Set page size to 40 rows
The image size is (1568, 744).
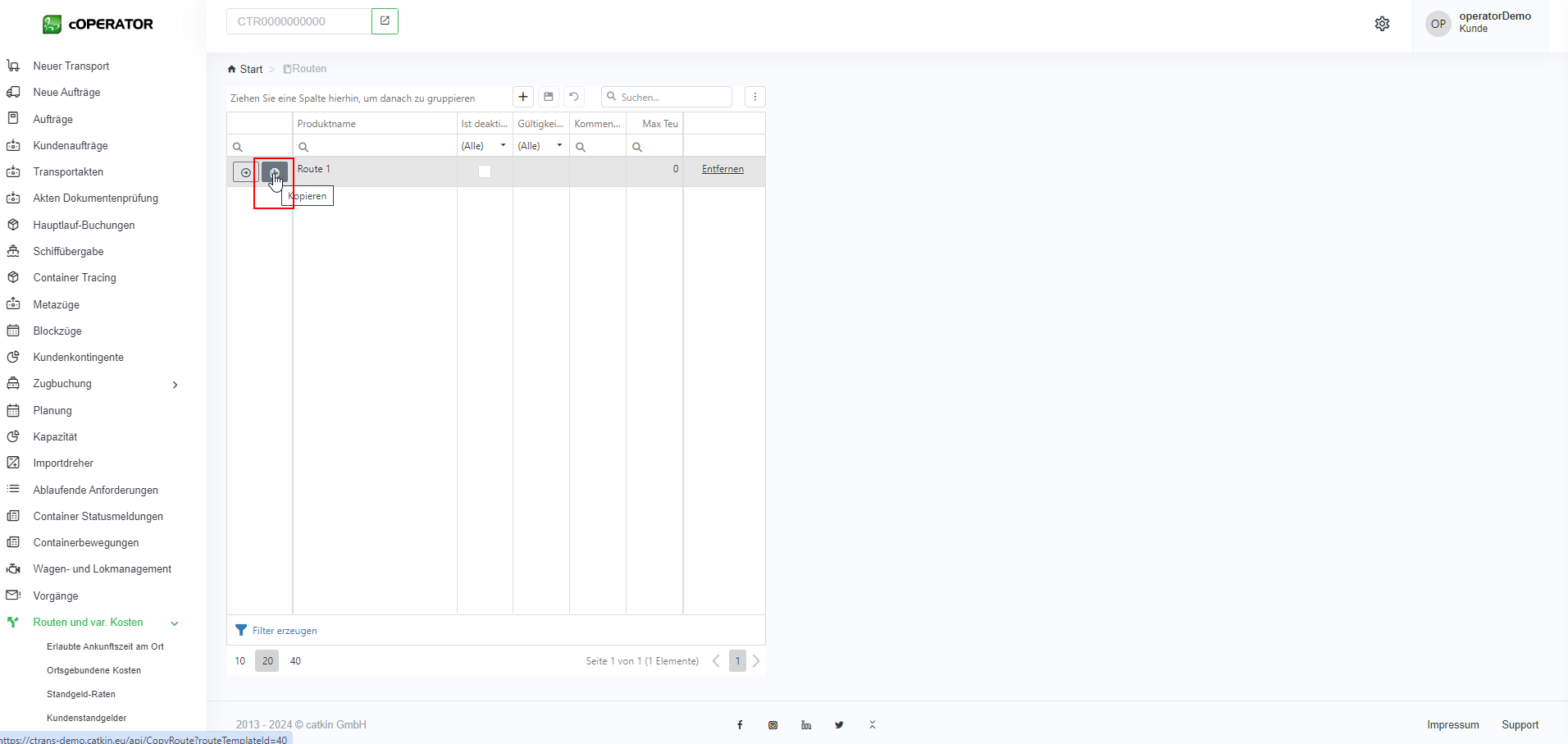pos(295,661)
